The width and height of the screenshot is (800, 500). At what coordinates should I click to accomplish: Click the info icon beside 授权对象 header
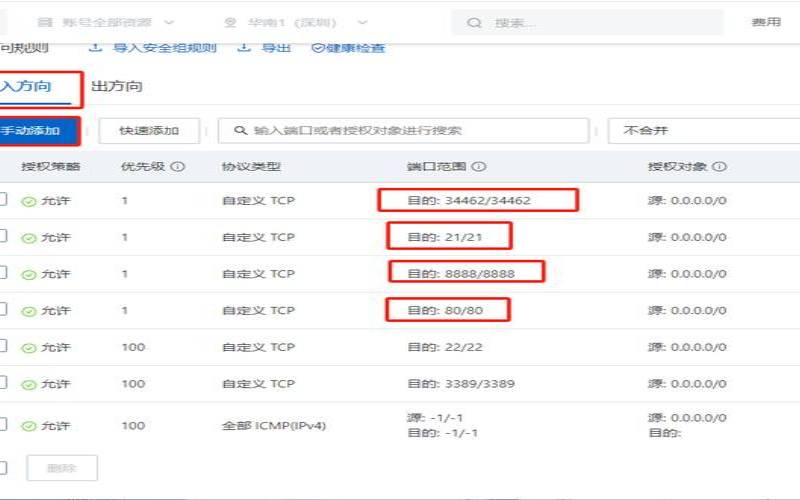point(719,167)
